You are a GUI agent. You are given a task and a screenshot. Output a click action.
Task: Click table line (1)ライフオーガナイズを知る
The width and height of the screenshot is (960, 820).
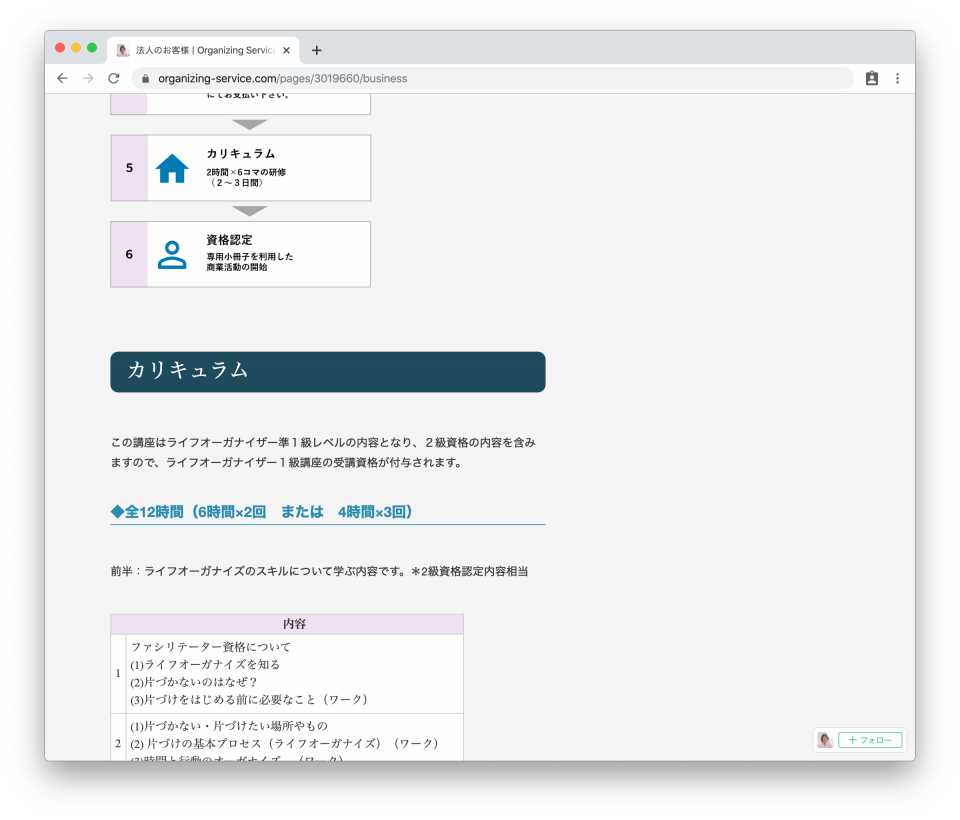[205, 664]
